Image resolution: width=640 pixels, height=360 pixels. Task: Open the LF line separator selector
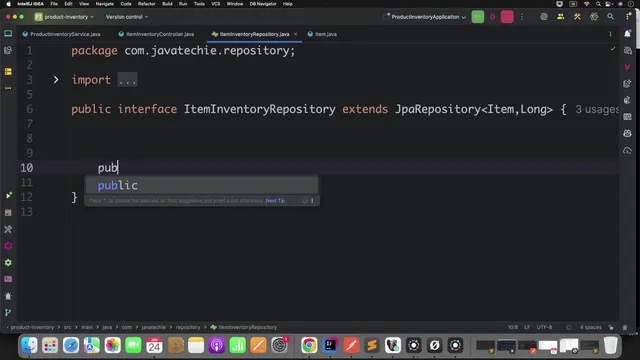[527, 327]
